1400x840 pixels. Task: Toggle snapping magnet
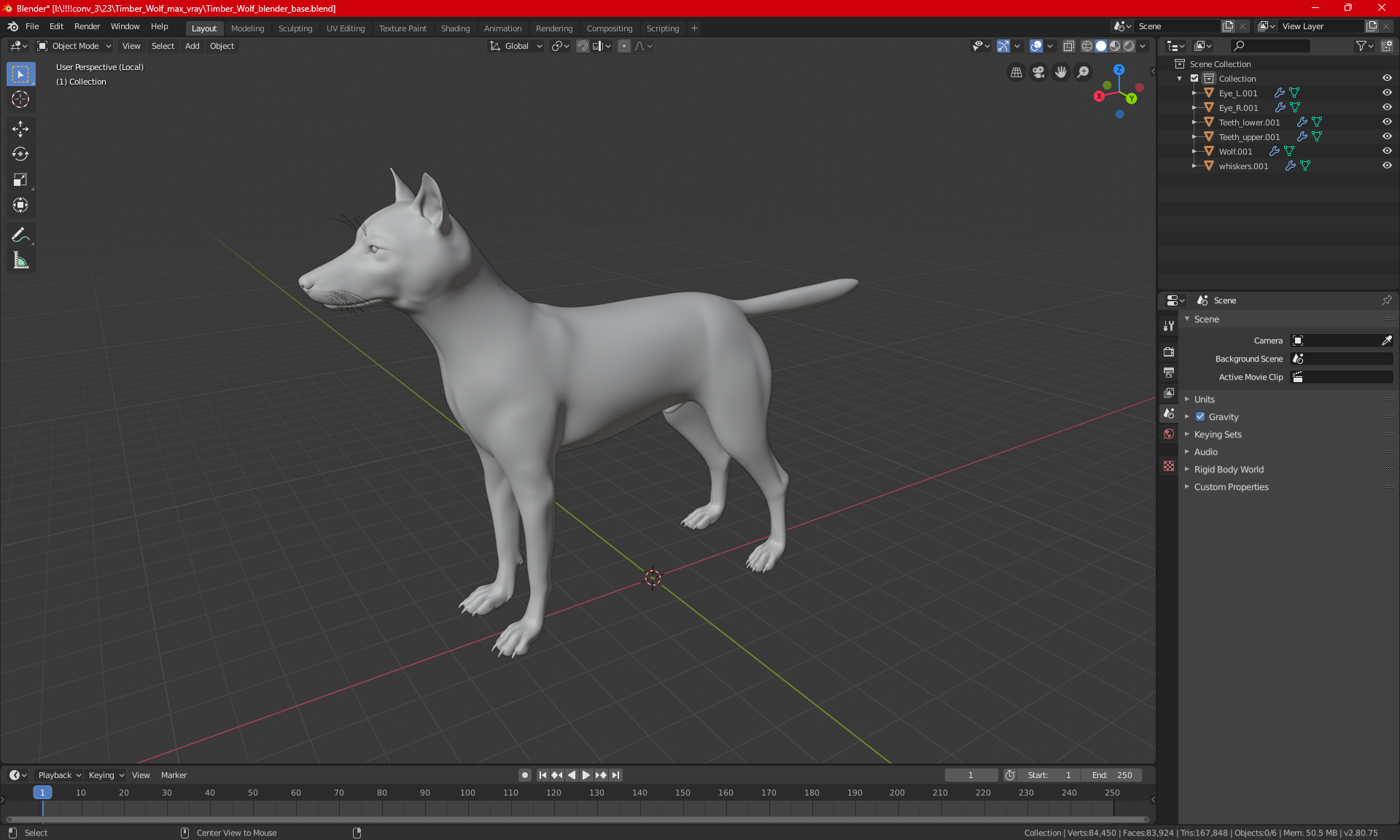point(583,46)
